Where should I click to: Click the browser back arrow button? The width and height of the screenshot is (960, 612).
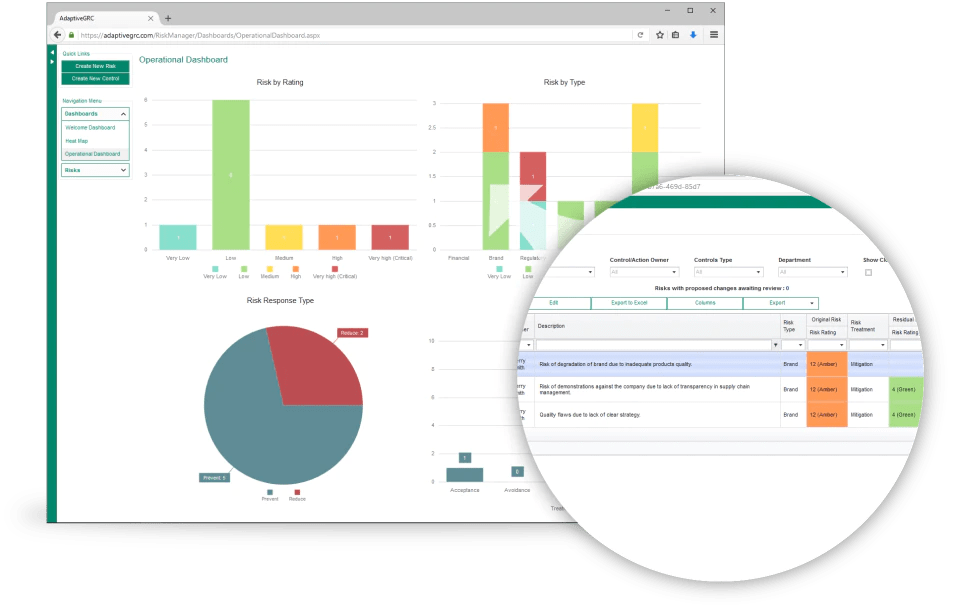pos(58,34)
